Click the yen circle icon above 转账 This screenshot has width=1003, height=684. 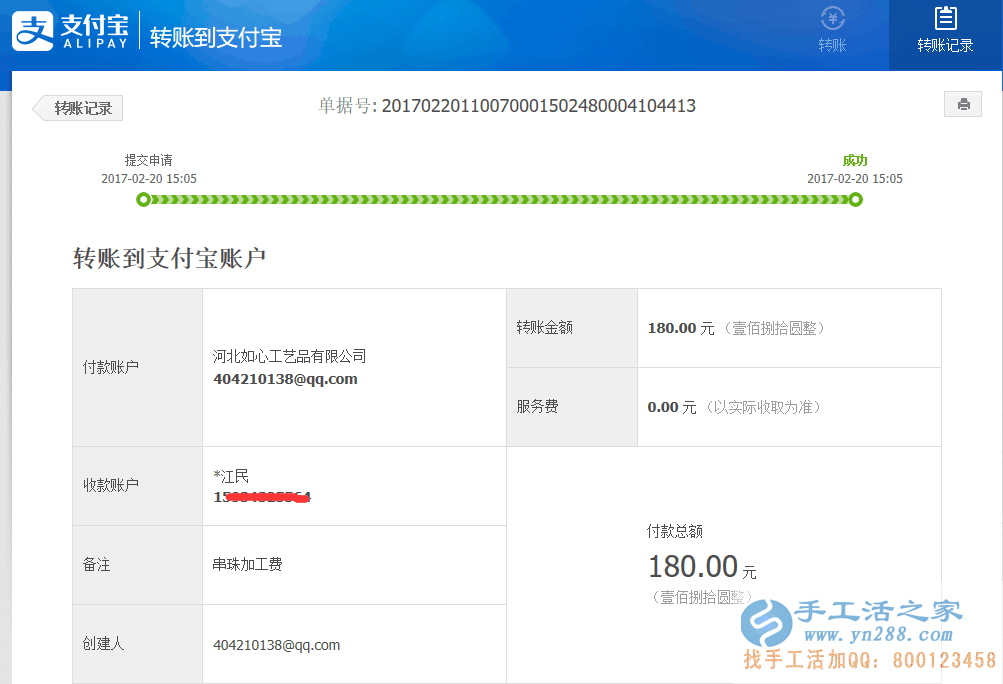coord(832,18)
